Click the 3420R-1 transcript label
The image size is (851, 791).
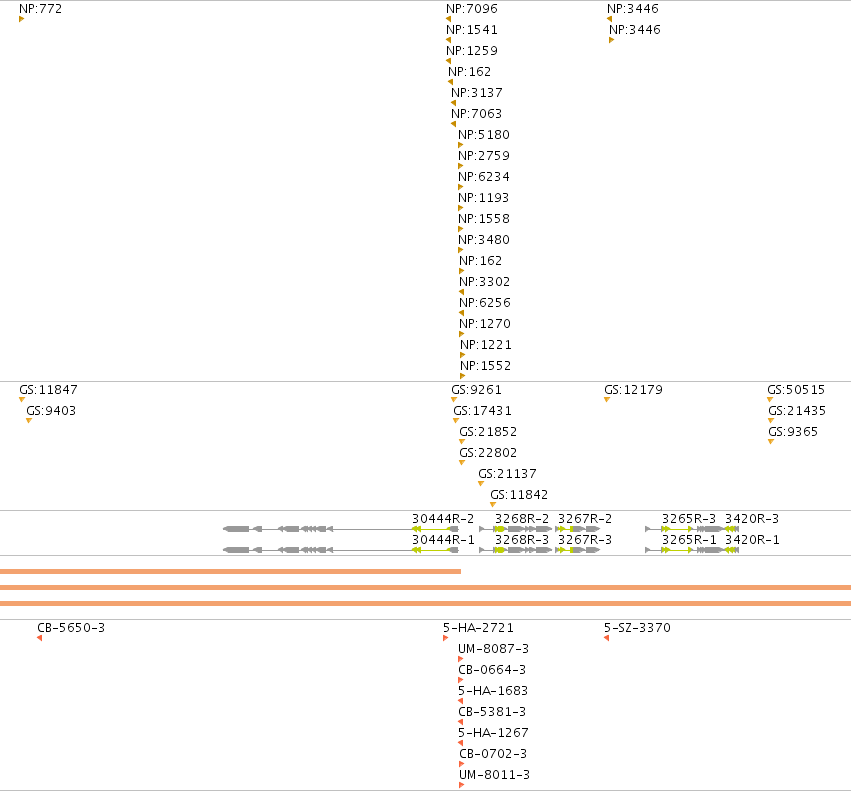752,540
